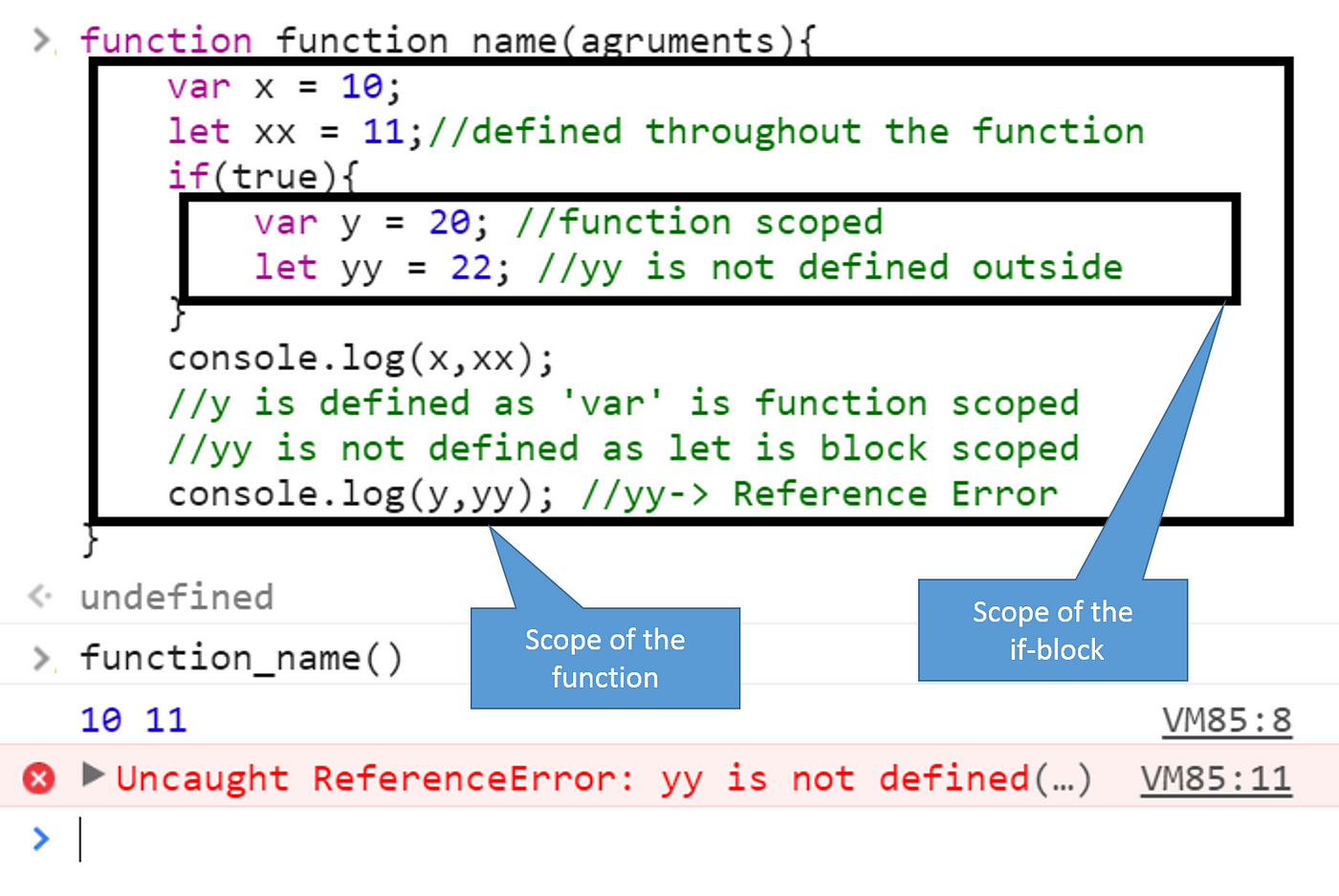
Task: Expand the Uncaught ReferenceError details triangle
Action: click(x=93, y=774)
